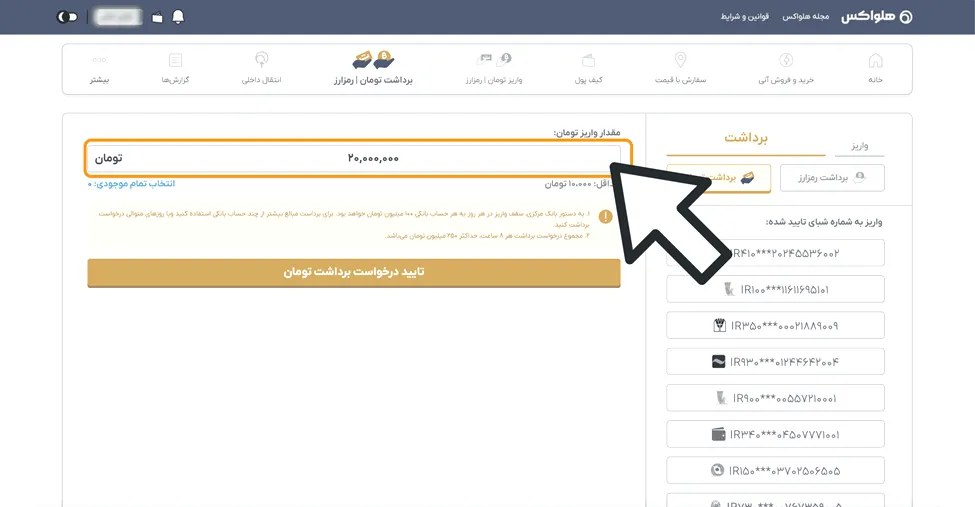The image size is (975, 507).
Task: Click bank logo of IR150 account
Action: [718, 470]
